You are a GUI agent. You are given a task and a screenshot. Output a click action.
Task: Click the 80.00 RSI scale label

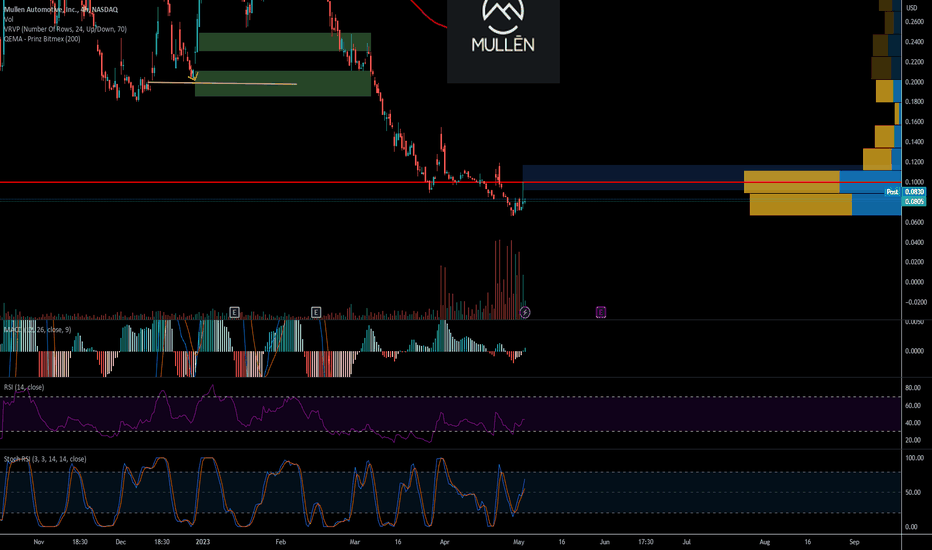[x=914, y=388]
